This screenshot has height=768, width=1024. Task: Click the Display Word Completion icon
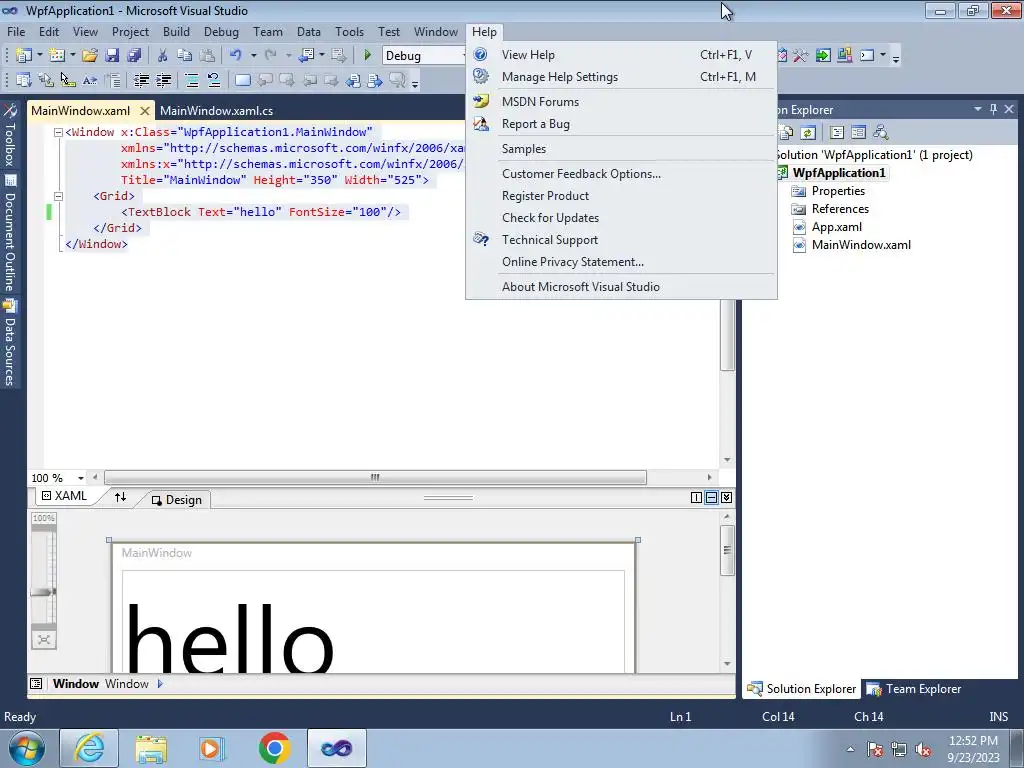point(89,80)
